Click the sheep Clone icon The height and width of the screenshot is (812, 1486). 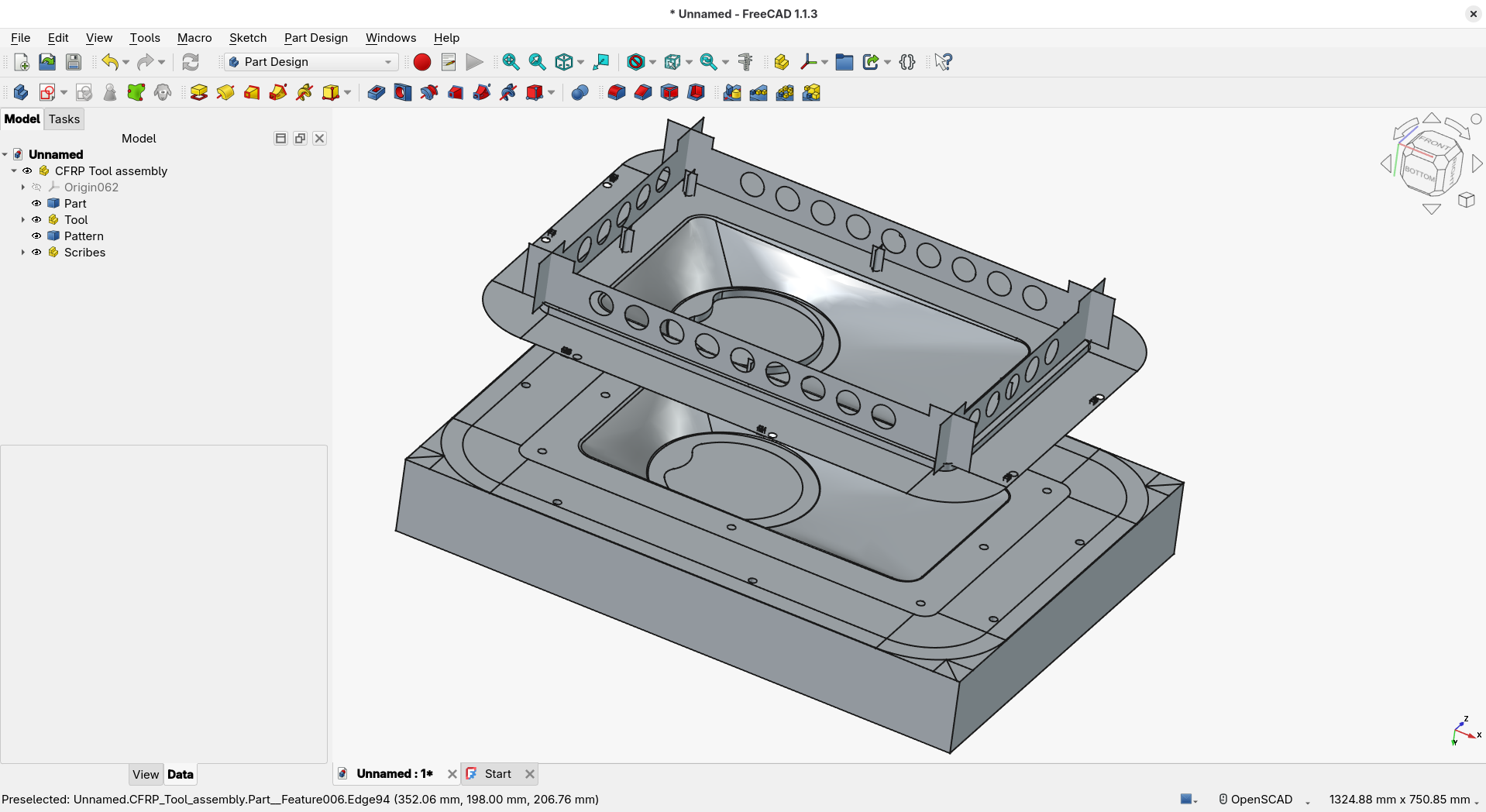click(x=163, y=93)
